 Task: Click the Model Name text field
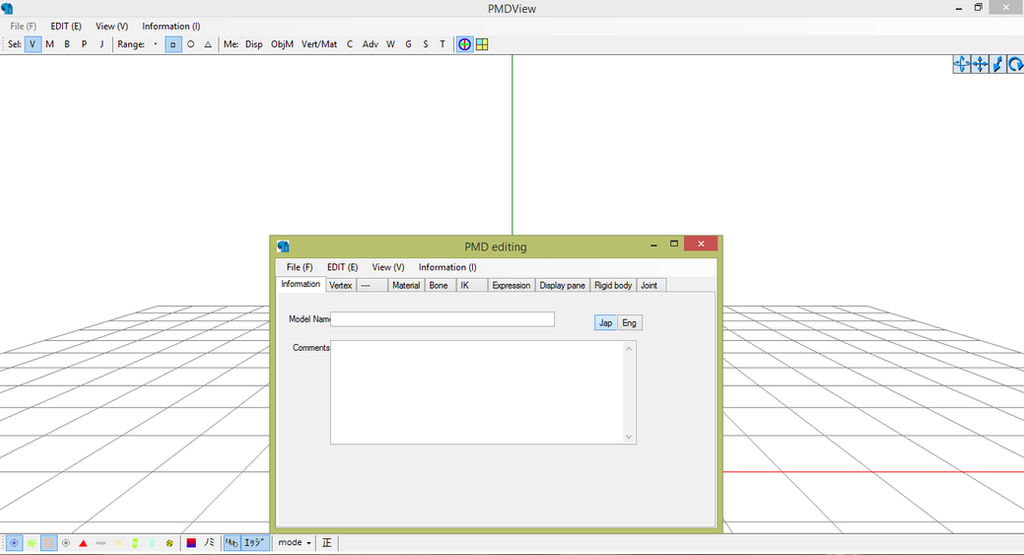coord(442,319)
